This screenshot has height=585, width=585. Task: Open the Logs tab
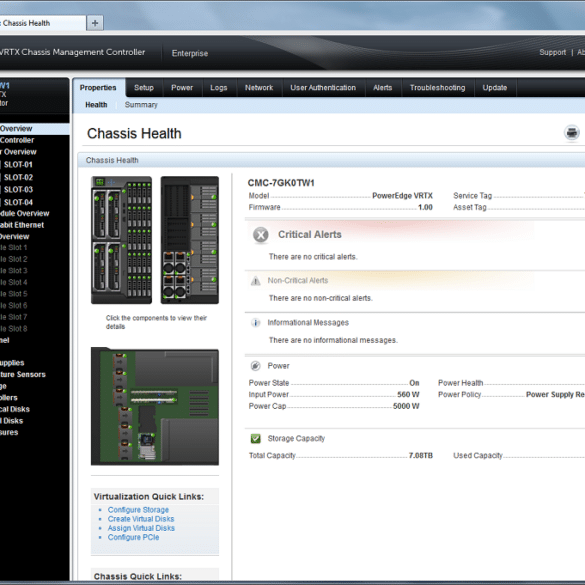click(219, 88)
